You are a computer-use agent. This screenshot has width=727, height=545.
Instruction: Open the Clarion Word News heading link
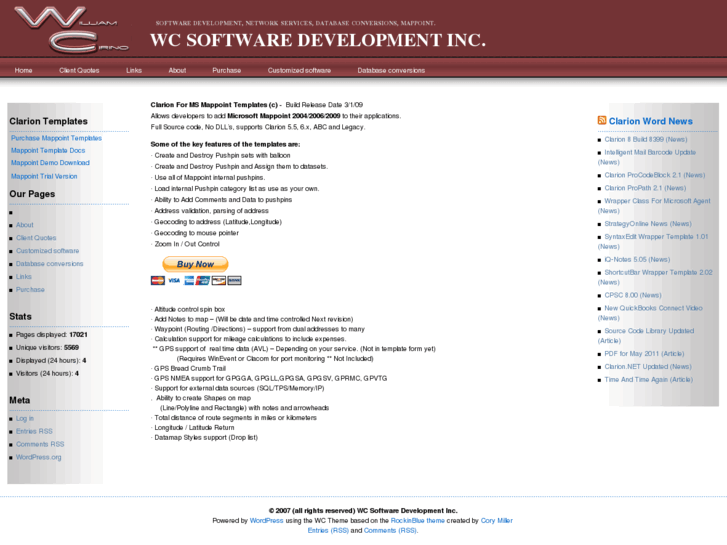tap(650, 121)
